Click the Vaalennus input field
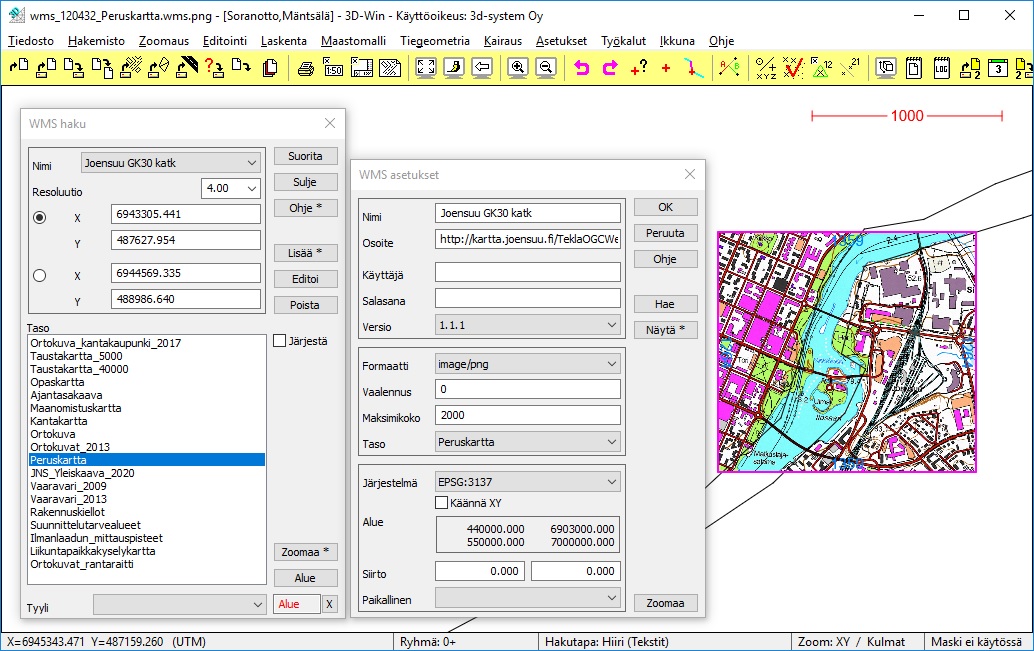1034x651 pixels. coord(528,389)
